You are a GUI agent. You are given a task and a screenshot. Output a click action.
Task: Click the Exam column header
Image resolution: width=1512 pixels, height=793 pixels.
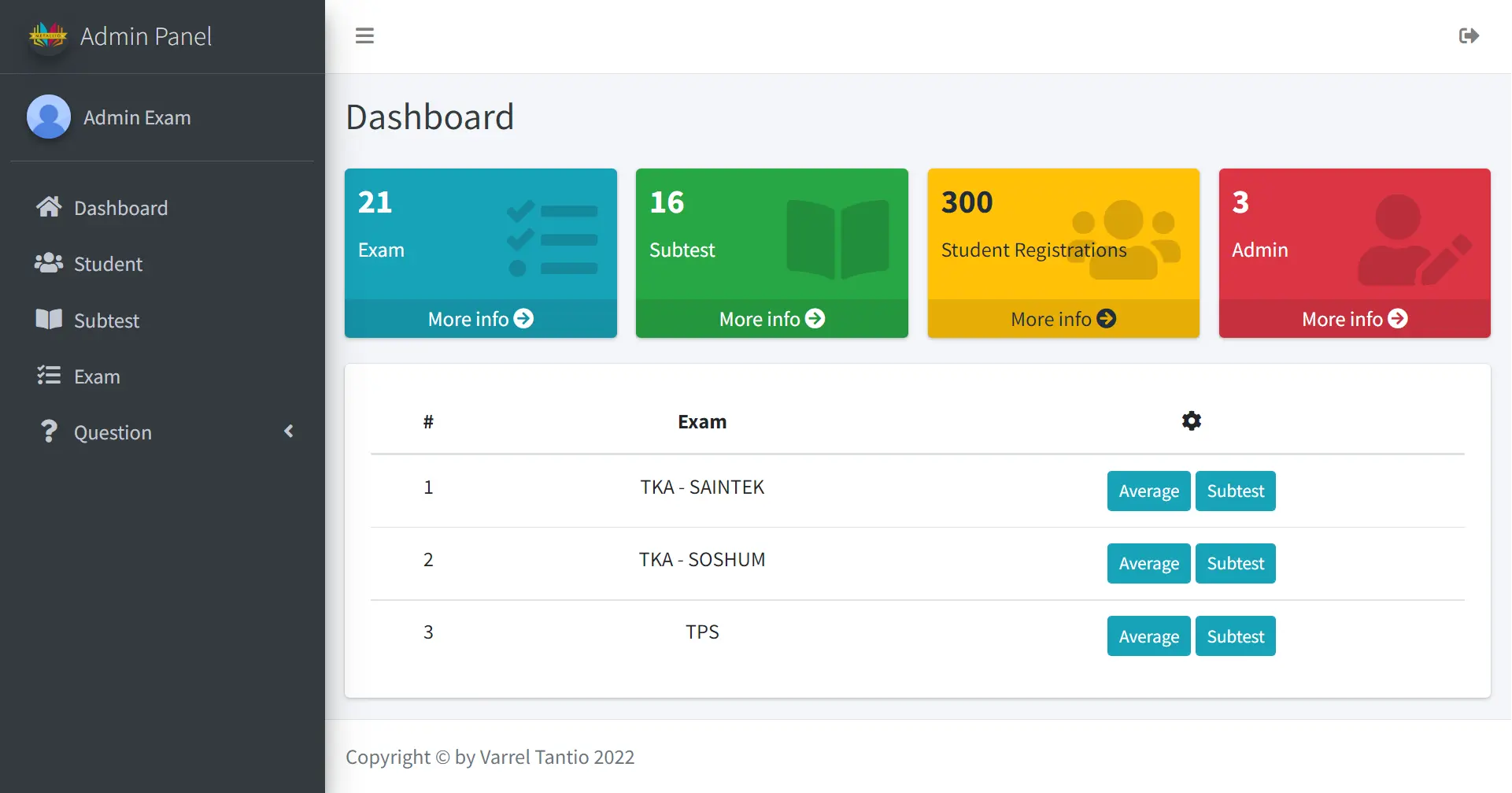pos(702,422)
